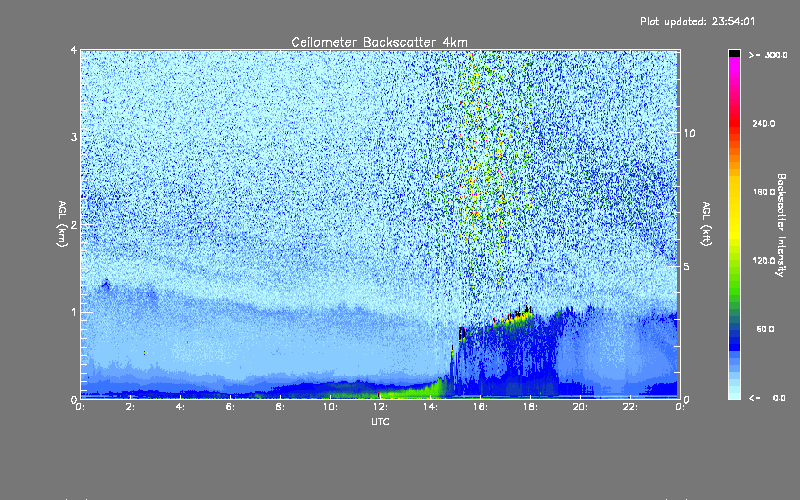Click the black top of the colorbar
The height and width of the screenshot is (500, 800).
click(x=734, y=53)
